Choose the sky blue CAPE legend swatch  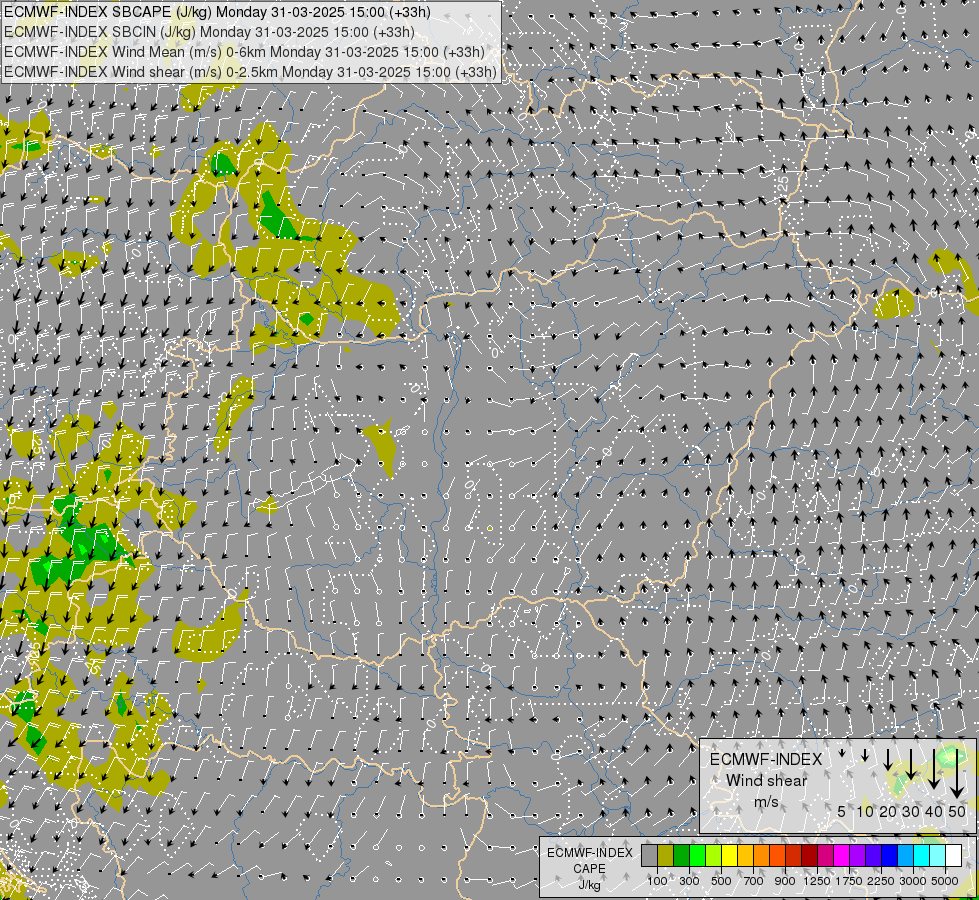[x=907, y=856]
